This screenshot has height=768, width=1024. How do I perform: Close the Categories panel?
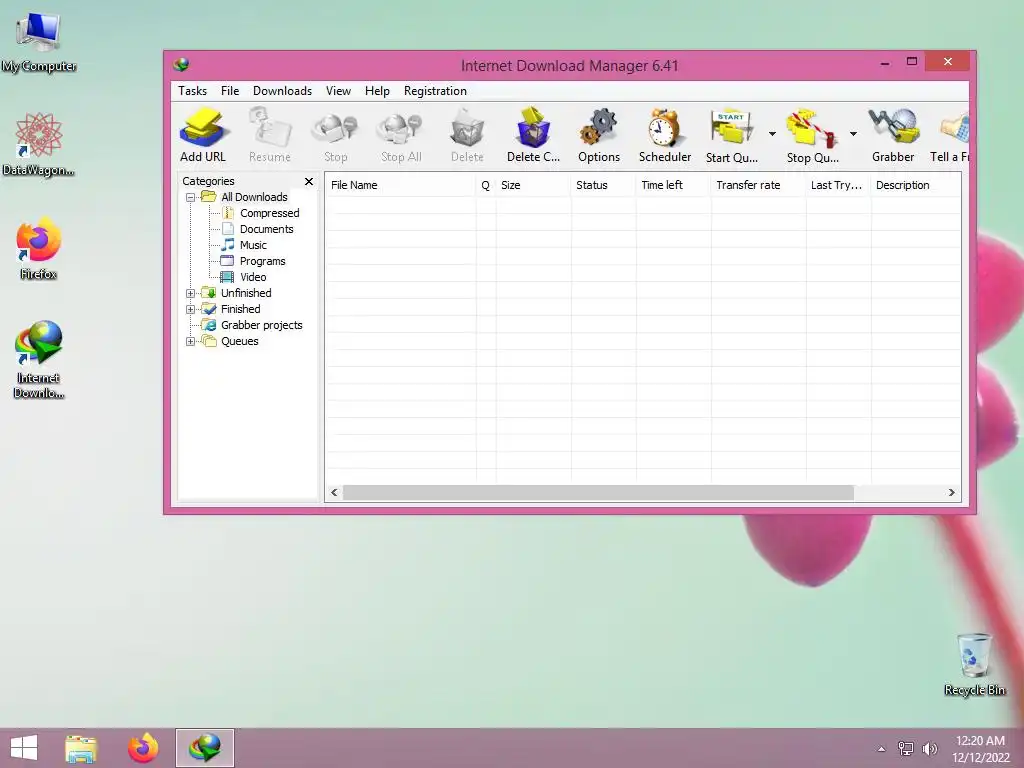[309, 182]
